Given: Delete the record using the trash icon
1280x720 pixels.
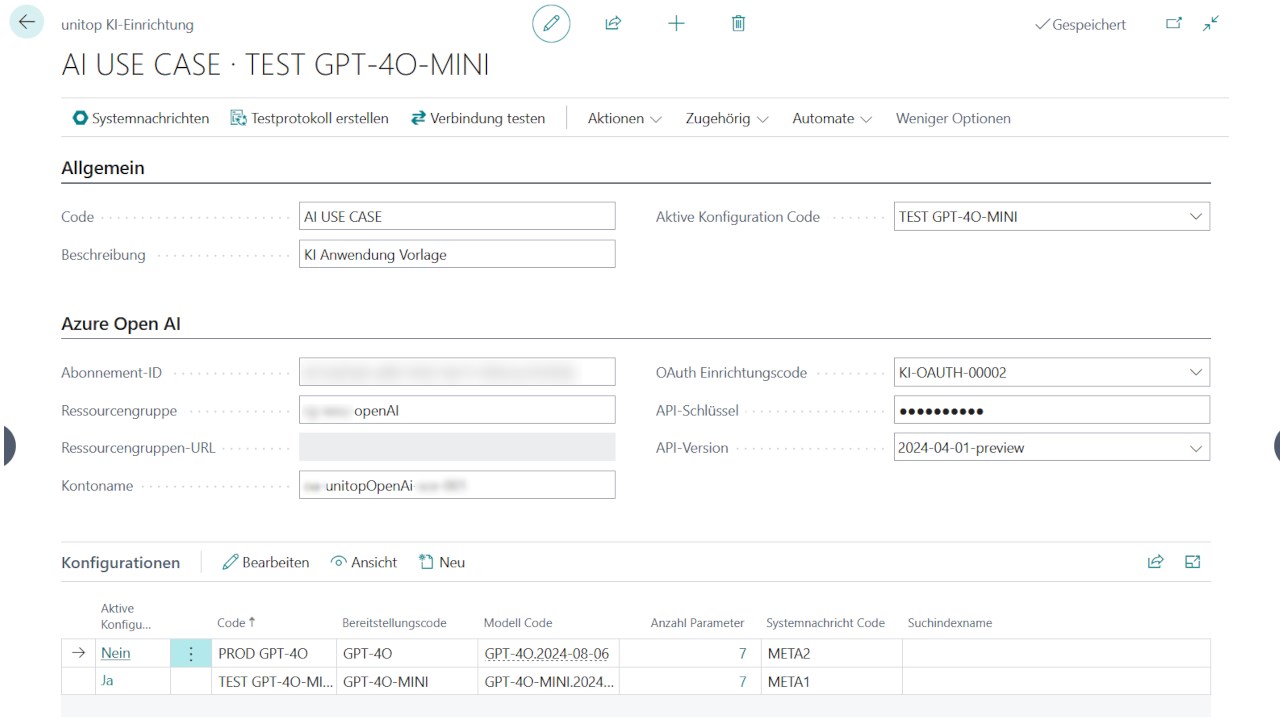Looking at the screenshot, I should click(x=738, y=23).
